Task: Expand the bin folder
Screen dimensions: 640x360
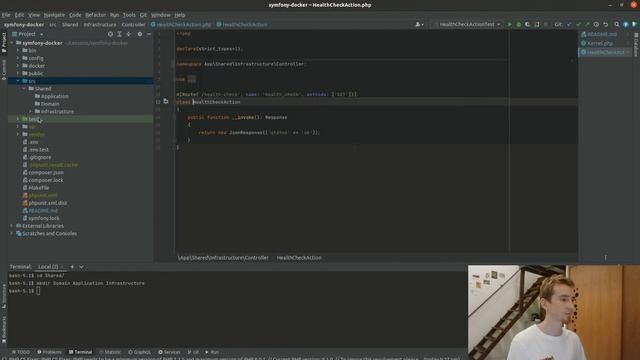Action: click(x=18, y=51)
